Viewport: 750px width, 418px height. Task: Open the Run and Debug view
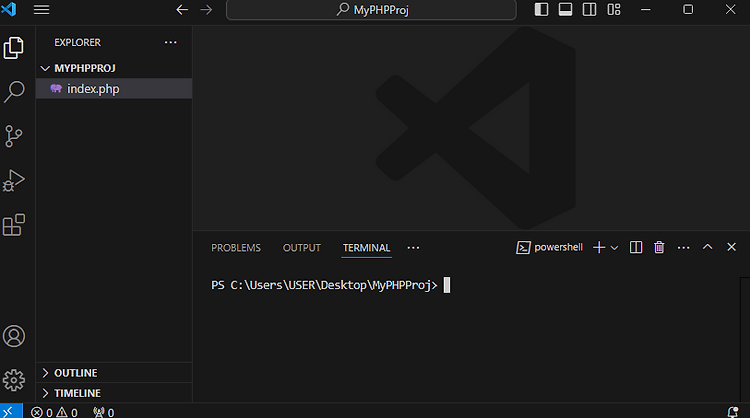coord(13,181)
